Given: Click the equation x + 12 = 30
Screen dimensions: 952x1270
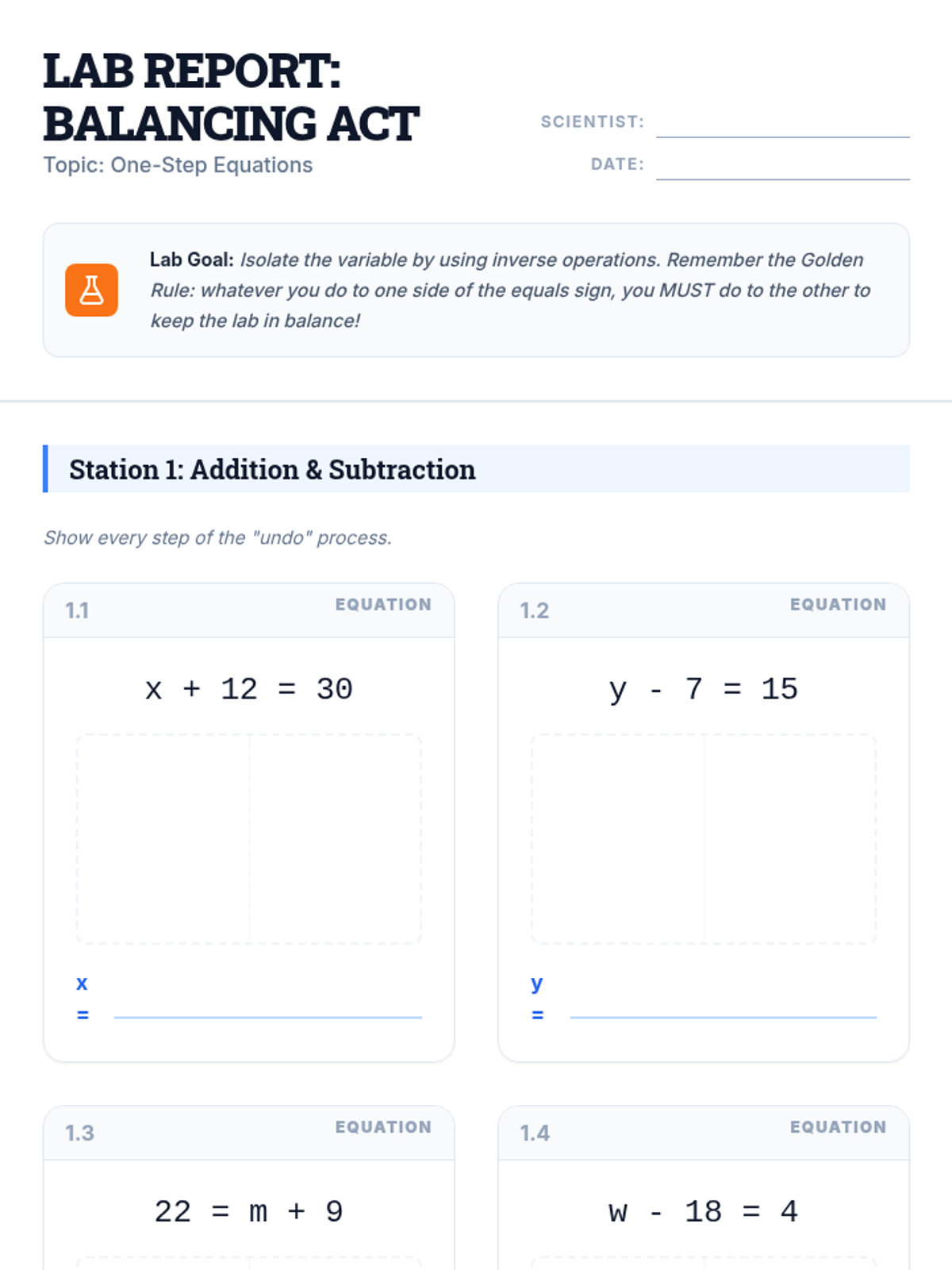Looking at the screenshot, I should click(x=249, y=689).
